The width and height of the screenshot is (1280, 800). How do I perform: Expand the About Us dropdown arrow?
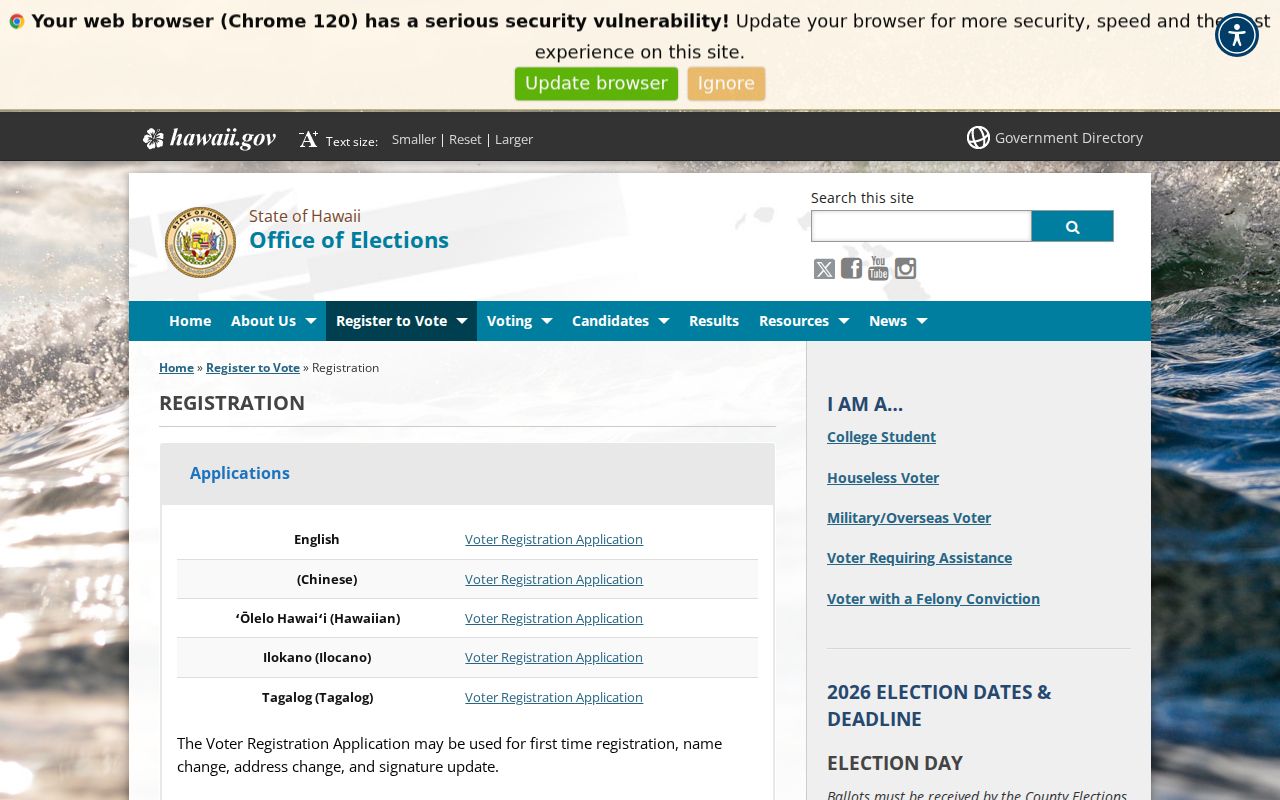click(x=310, y=321)
